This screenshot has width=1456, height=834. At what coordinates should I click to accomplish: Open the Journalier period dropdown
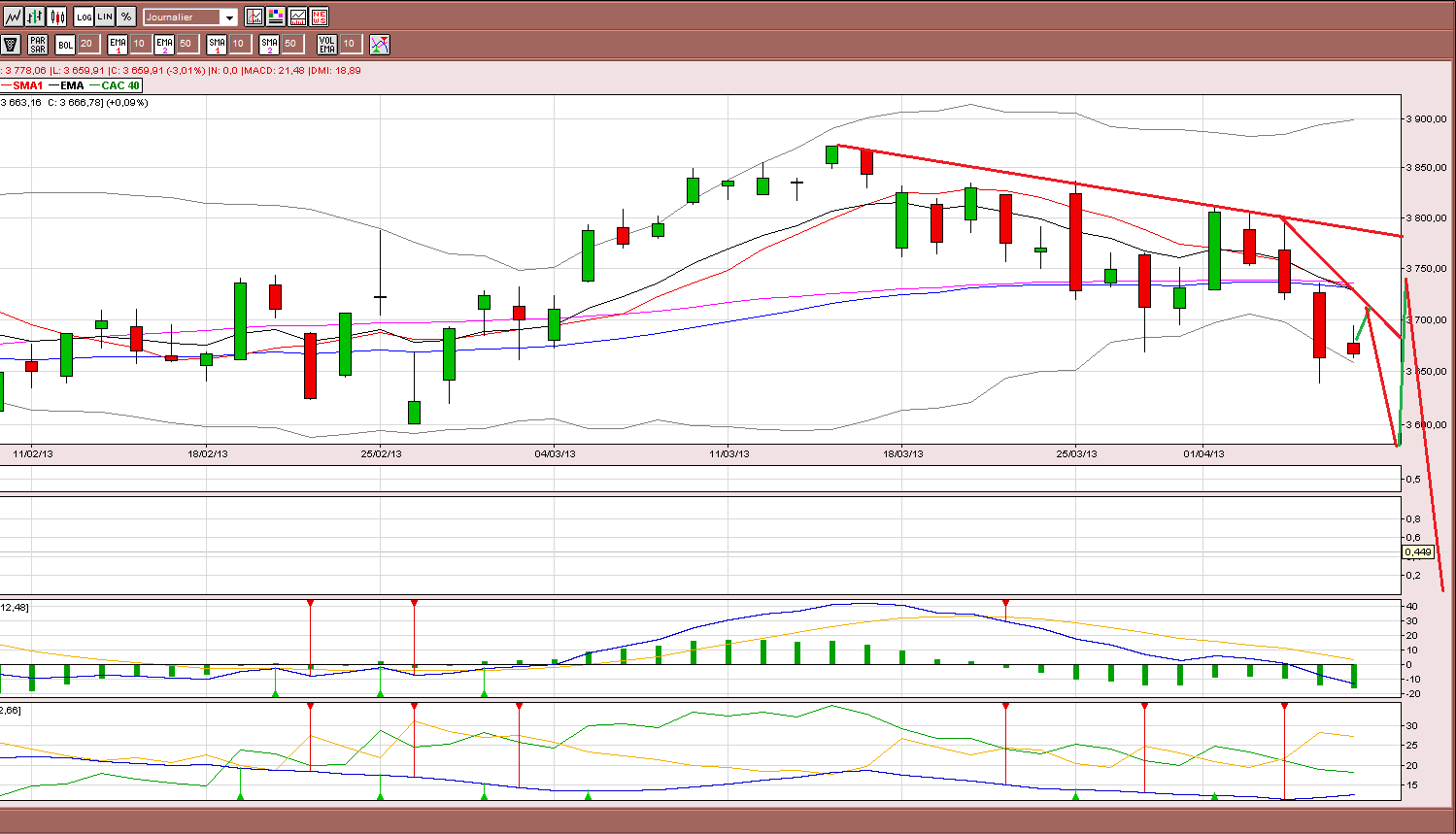[x=190, y=17]
